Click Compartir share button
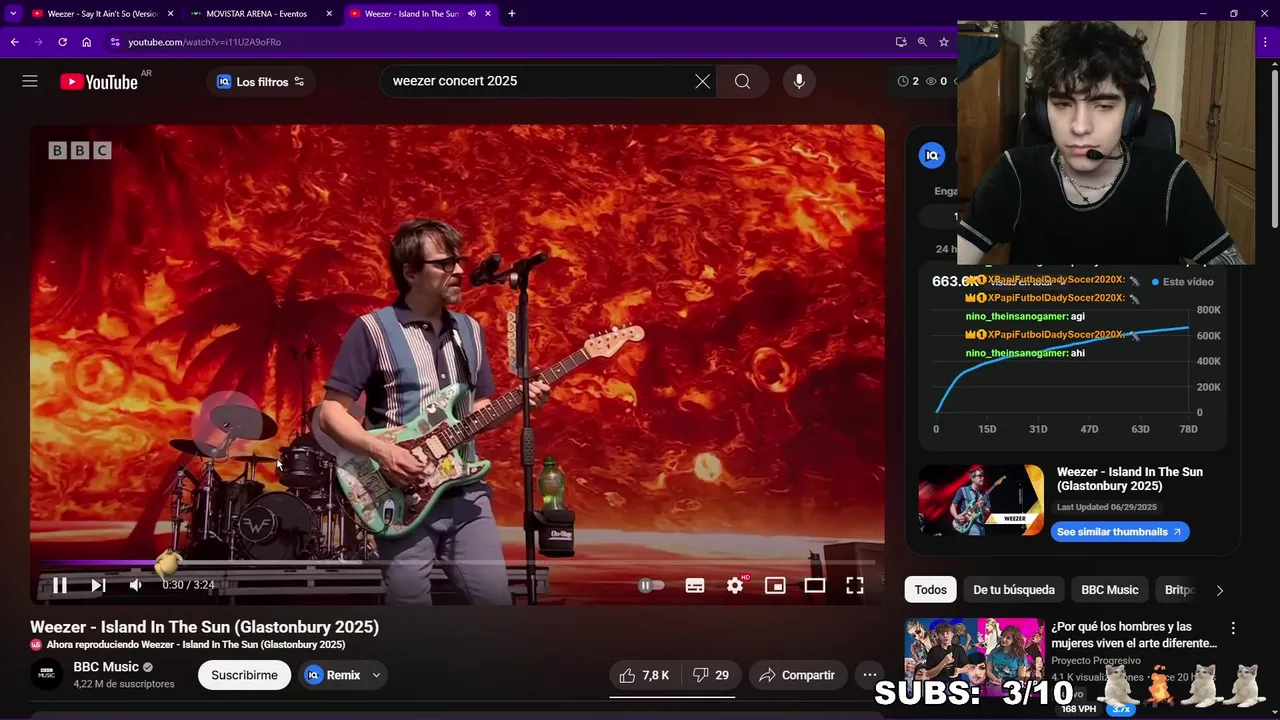The height and width of the screenshot is (720, 1280). (797, 675)
